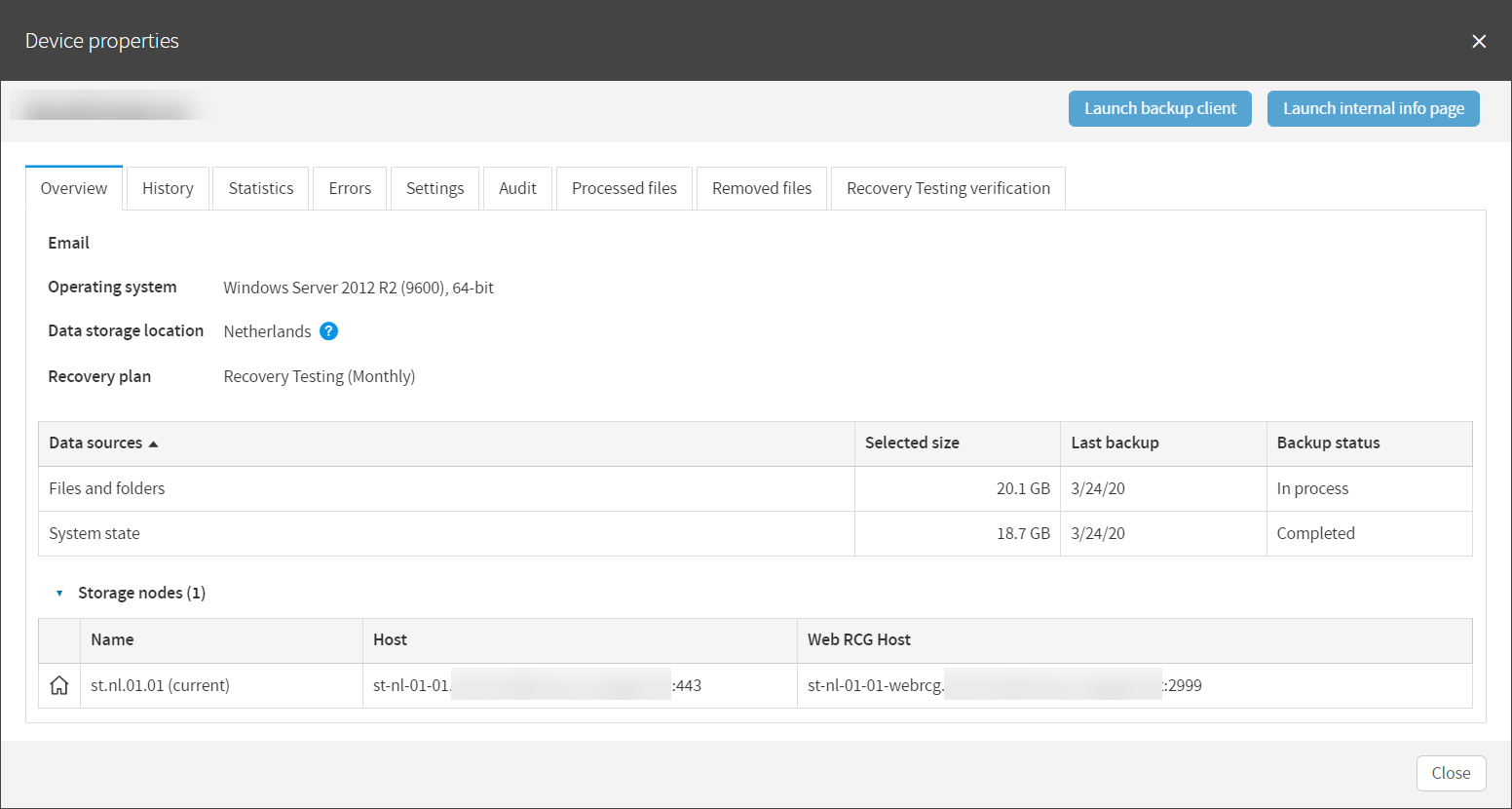Click the st.nl.01.01 (current) node name
Image resolution: width=1512 pixels, height=809 pixels.
(160, 685)
